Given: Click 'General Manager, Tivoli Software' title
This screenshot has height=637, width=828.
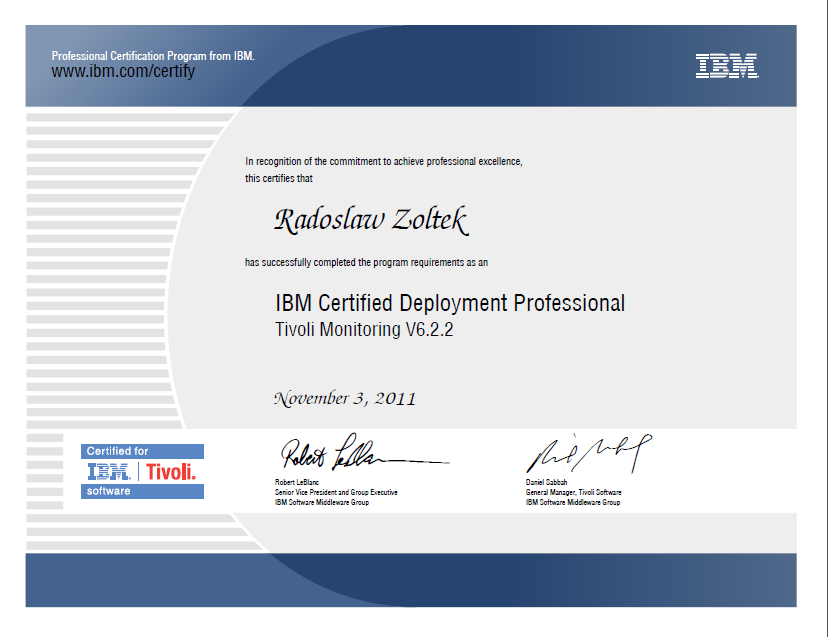Looking at the screenshot, I should 573,492.
